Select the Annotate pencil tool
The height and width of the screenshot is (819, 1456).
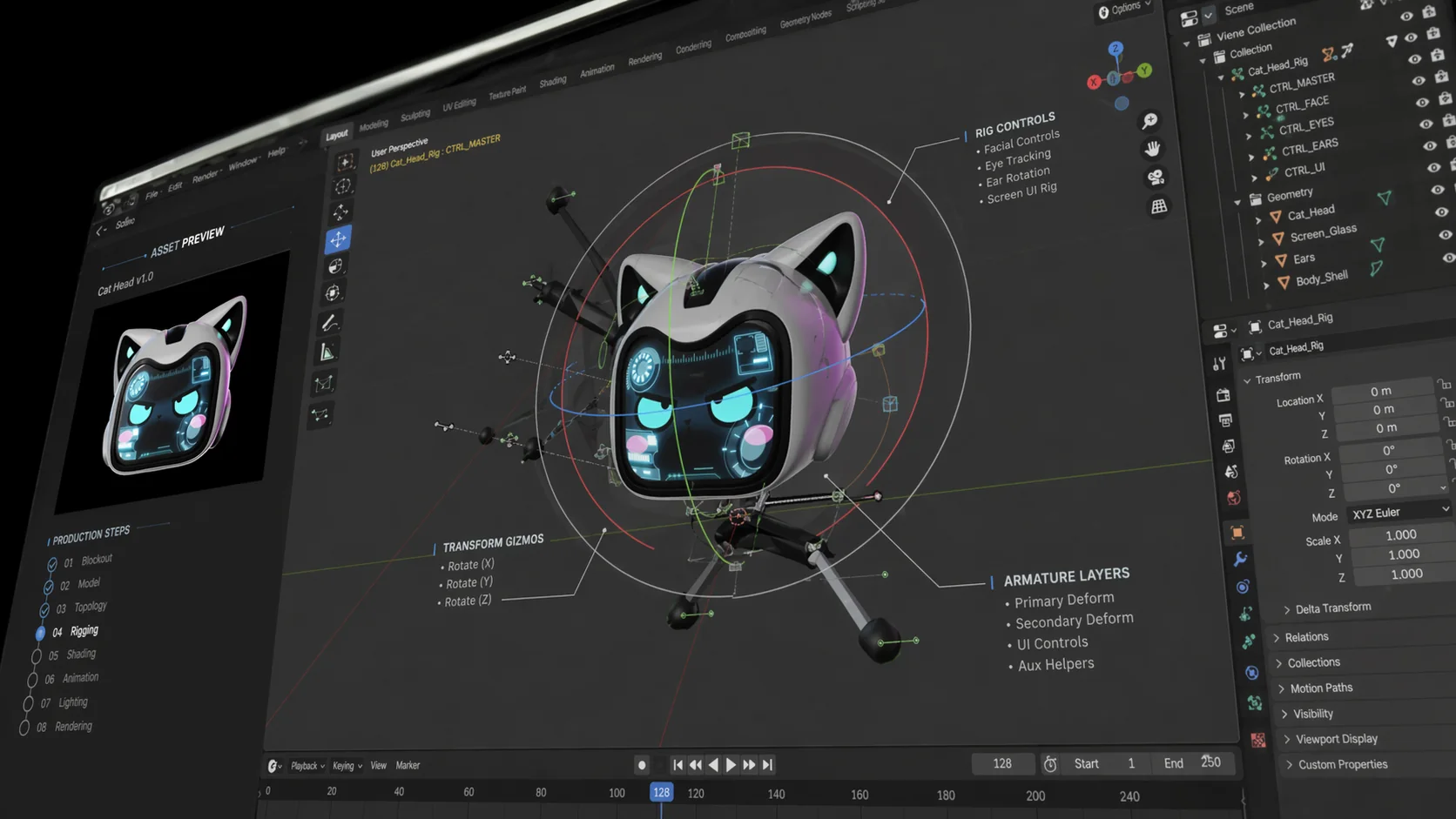(x=329, y=324)
